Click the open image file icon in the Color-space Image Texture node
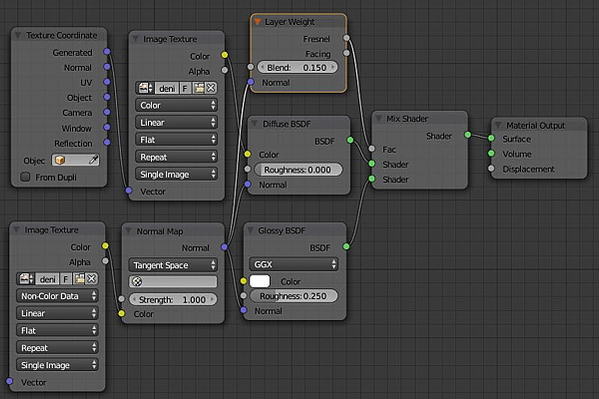The height and width of the screenshot is (399, 599). (199, 88)
